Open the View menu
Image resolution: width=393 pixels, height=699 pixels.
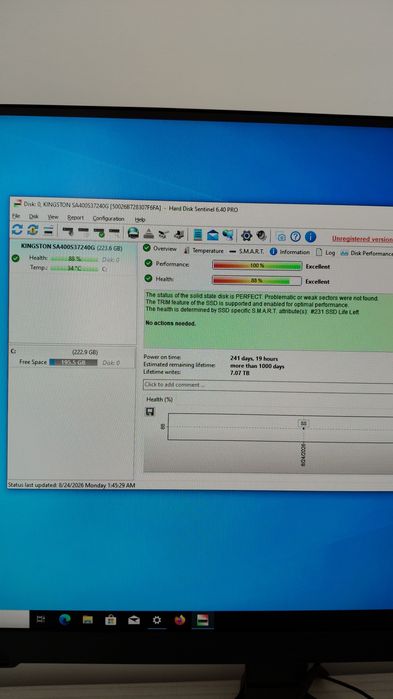53,217
